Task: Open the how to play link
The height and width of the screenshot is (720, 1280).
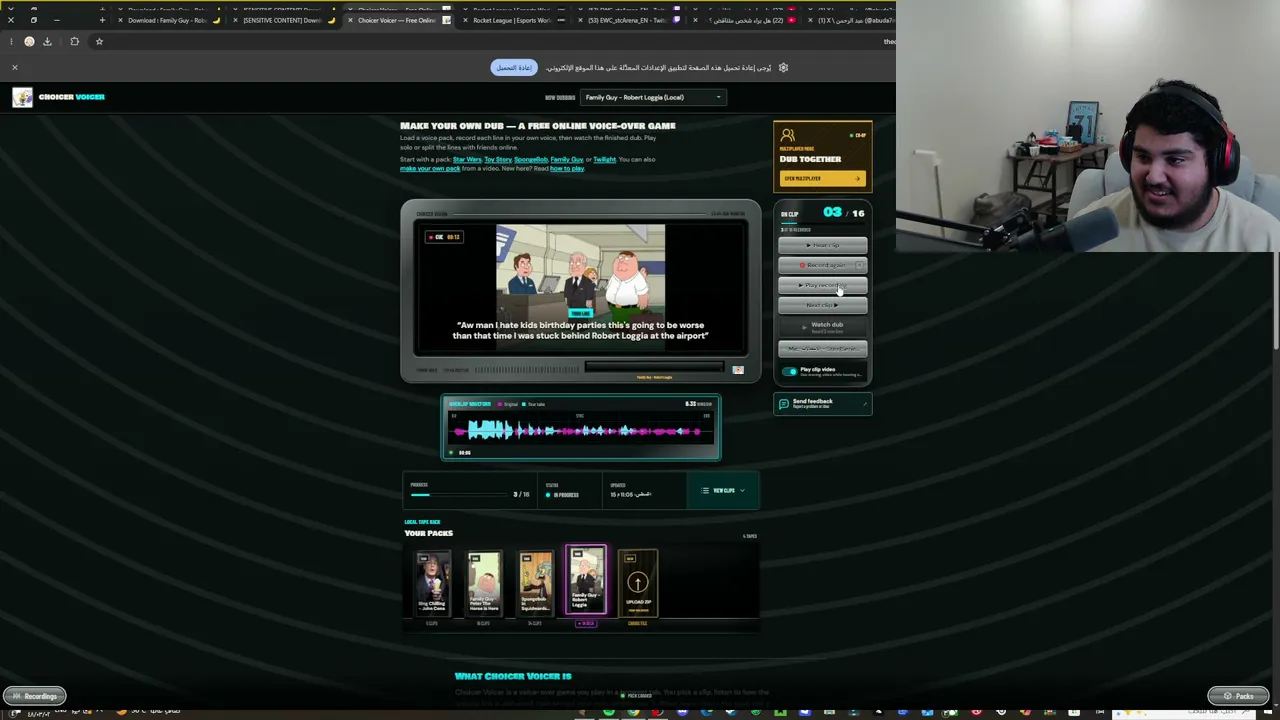Action: (567, 169)
